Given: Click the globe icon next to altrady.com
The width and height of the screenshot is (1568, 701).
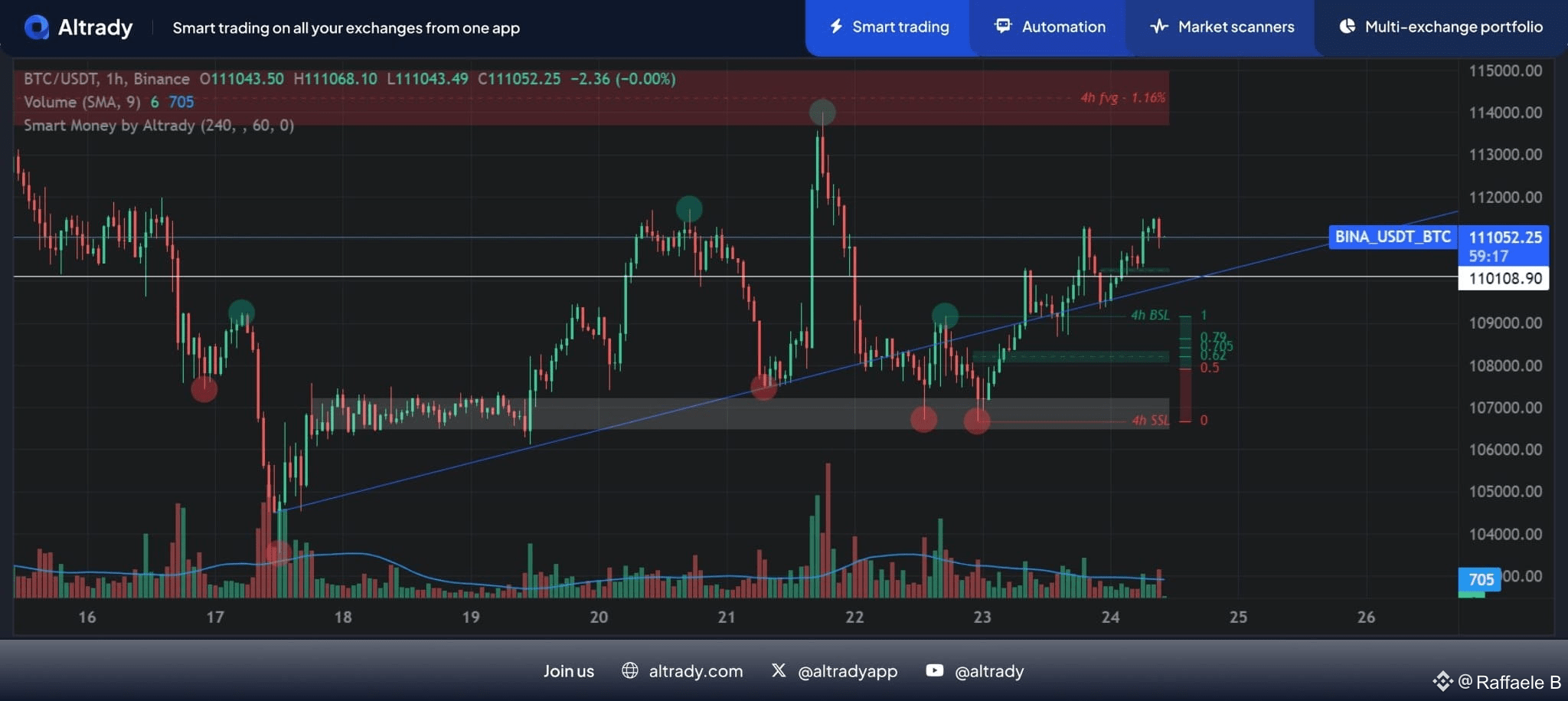Looking at the screenshot, I should [x=630, y=670].
